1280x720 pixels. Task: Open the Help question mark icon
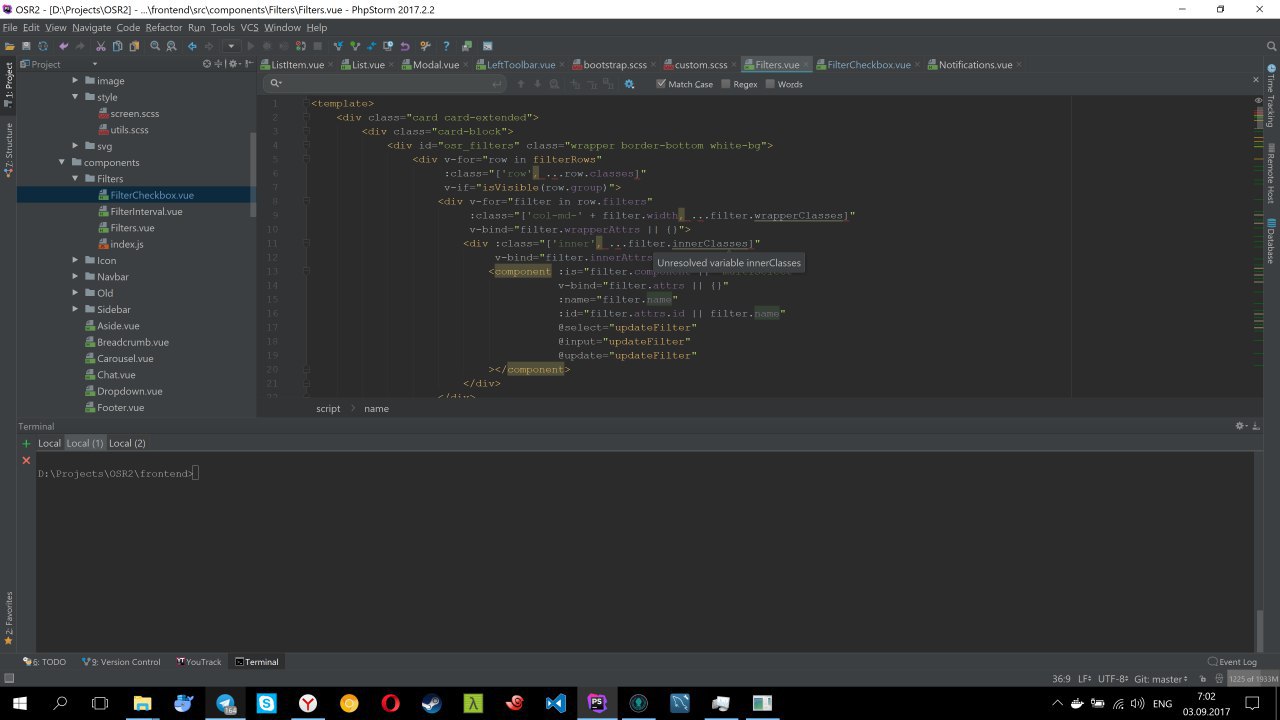pos(446,46)
